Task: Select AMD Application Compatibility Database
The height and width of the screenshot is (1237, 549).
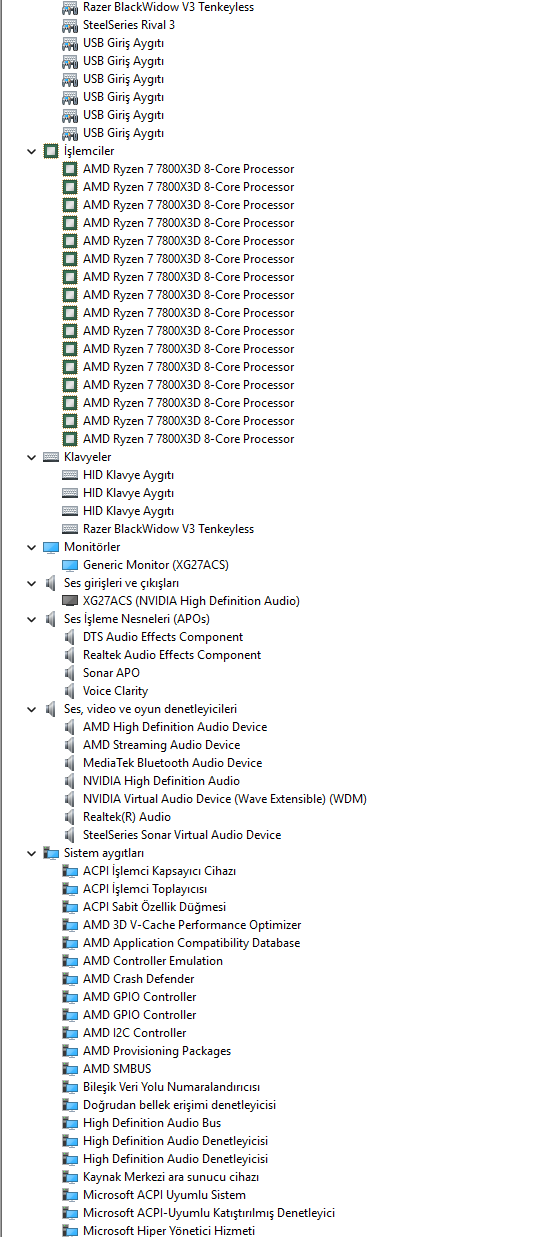Action: 191,943
